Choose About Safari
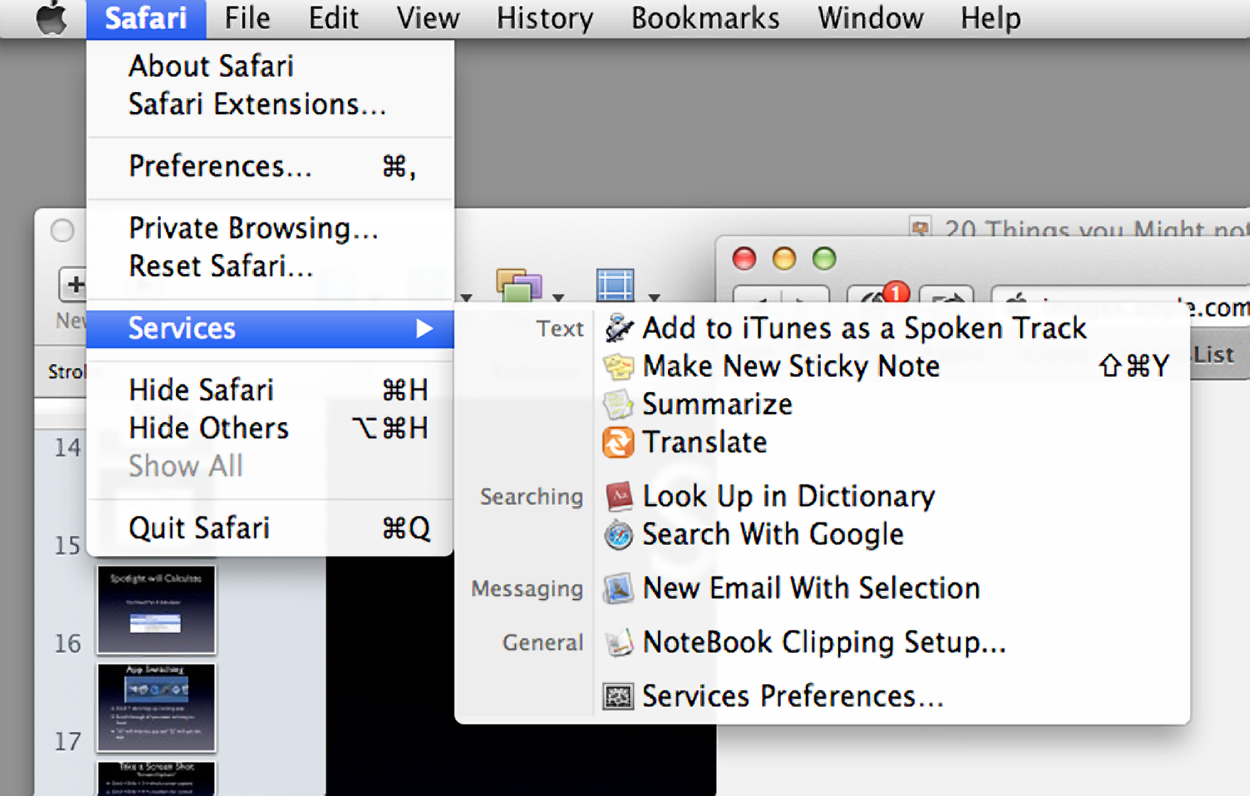Viewport: 1250px width, 796px height. click(x=270, y=66)
